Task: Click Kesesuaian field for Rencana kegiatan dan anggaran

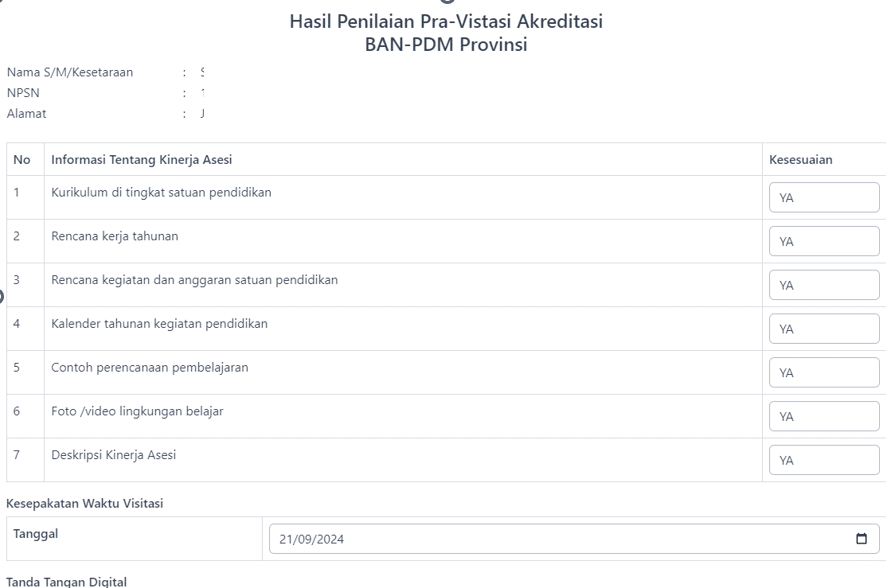Action: (823, 286)
